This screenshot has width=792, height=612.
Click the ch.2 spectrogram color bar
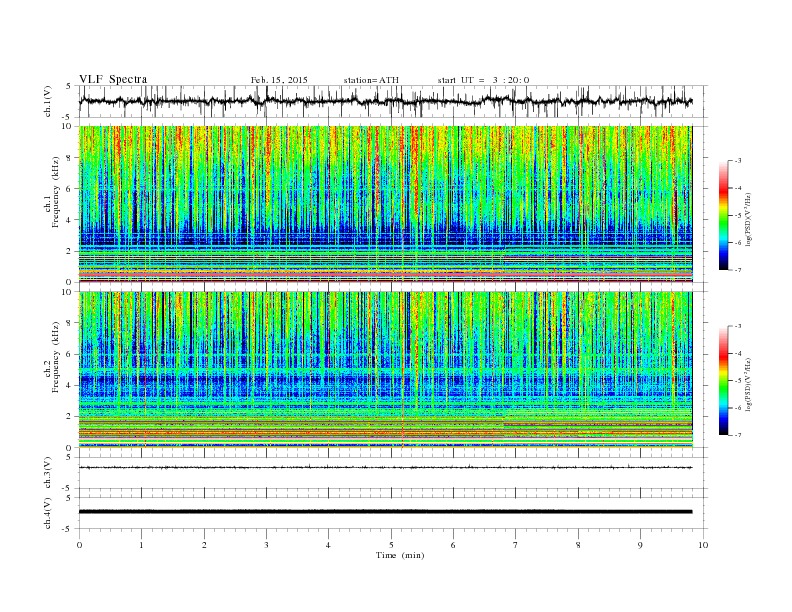pyautogui.click(x=723, y=381)
